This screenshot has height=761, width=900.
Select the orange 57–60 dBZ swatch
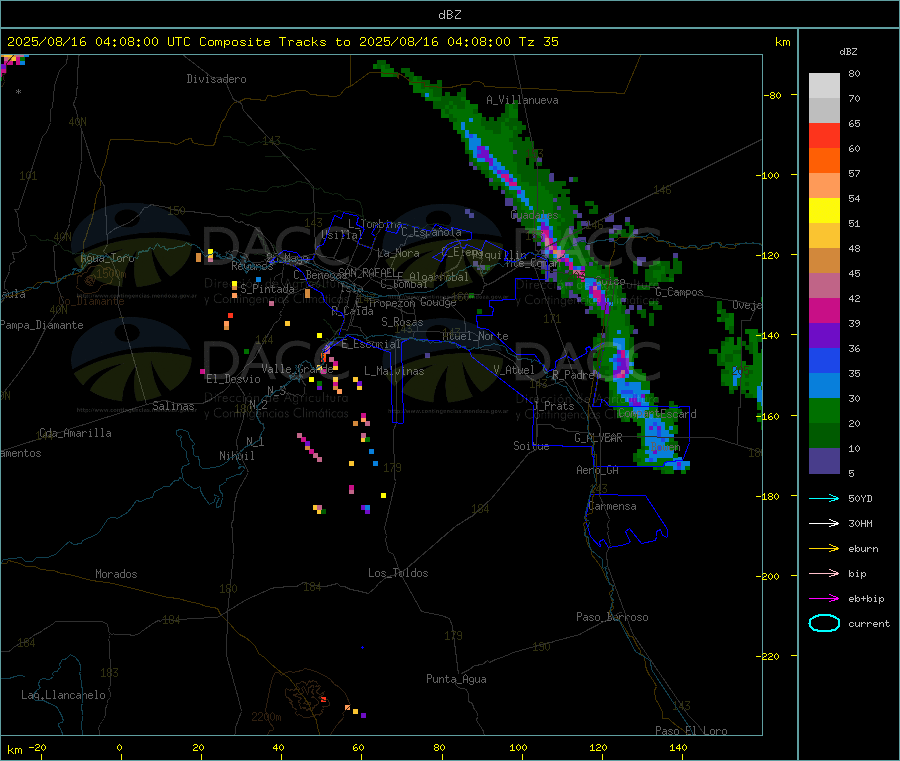[x=824, y=161]
